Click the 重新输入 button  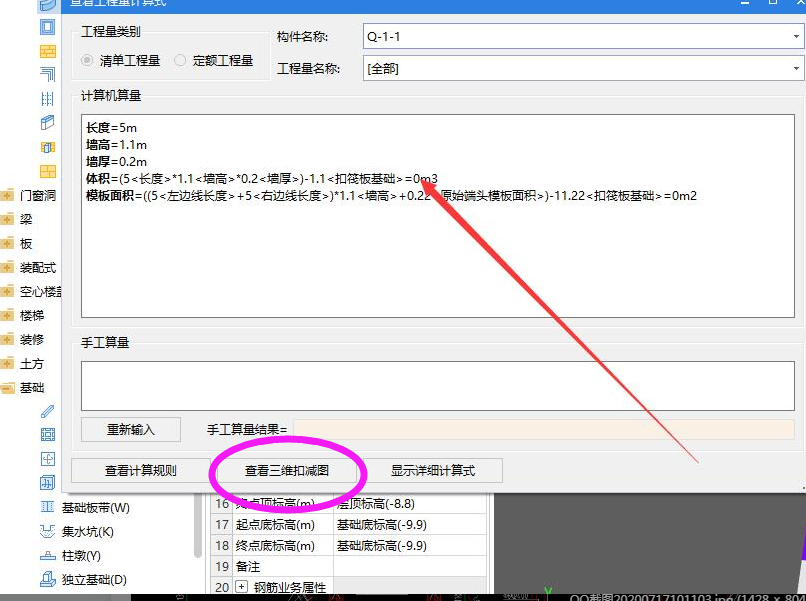[131, 429]
